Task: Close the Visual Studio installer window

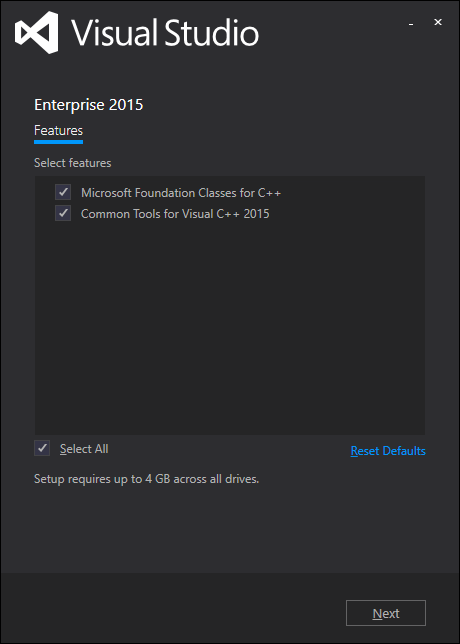Action: point(438,23)
